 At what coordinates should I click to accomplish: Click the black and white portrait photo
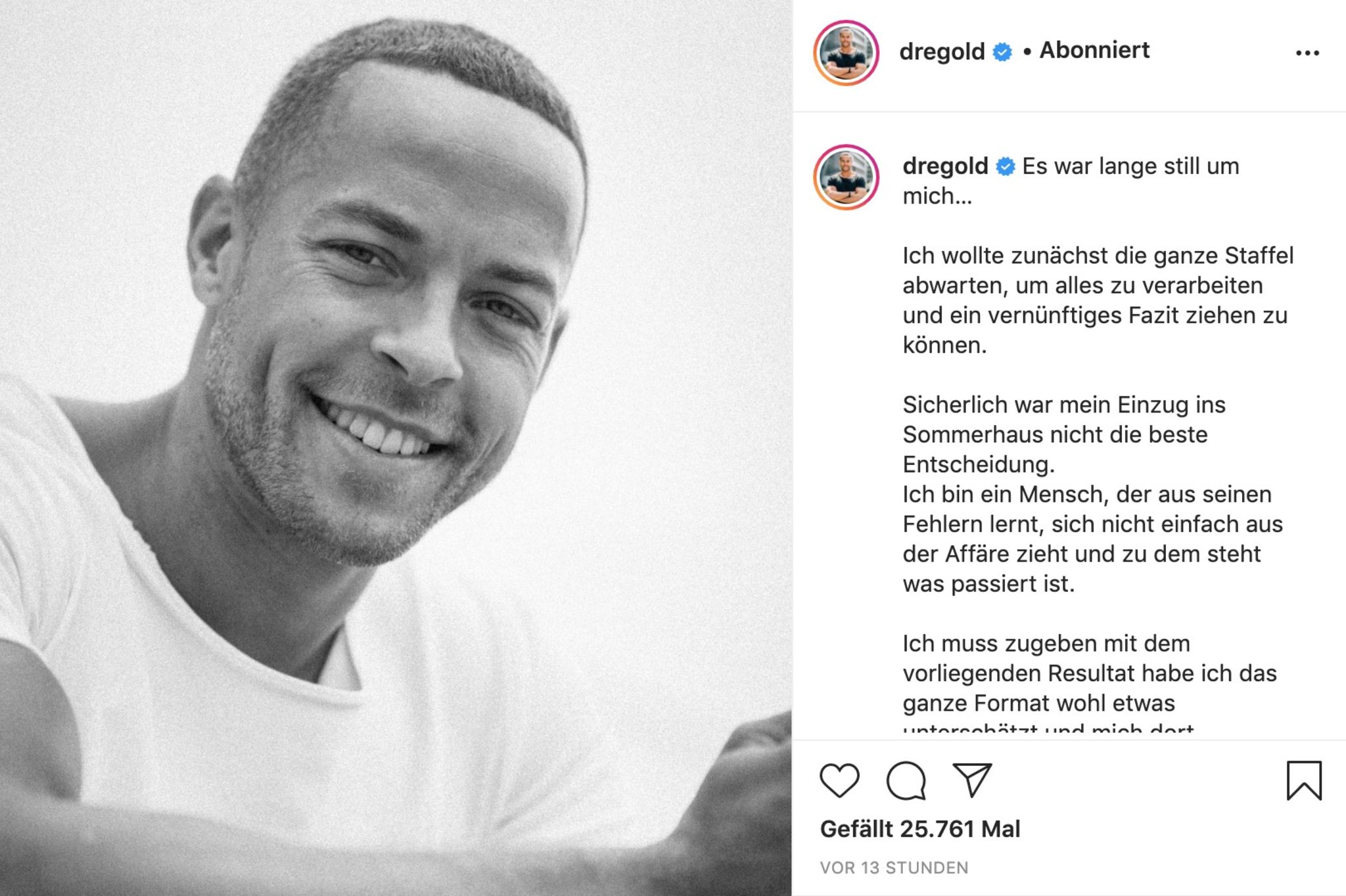pos(396,448)
